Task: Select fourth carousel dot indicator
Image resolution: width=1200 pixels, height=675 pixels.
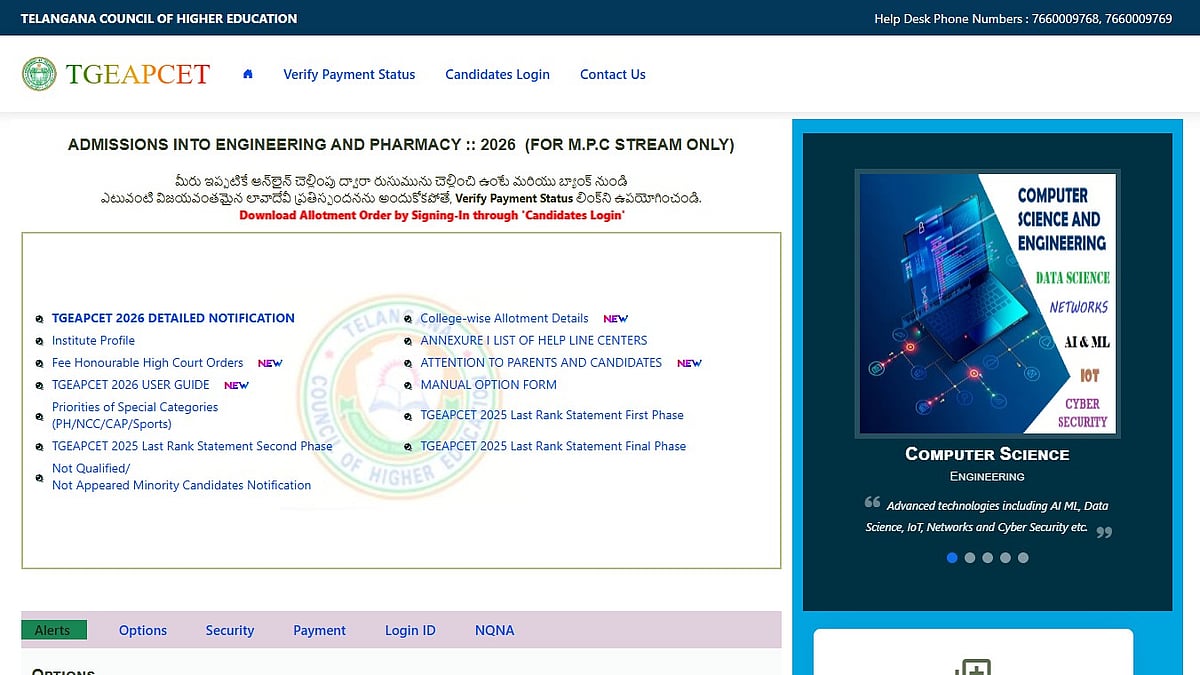Action: pos(1005,558)
